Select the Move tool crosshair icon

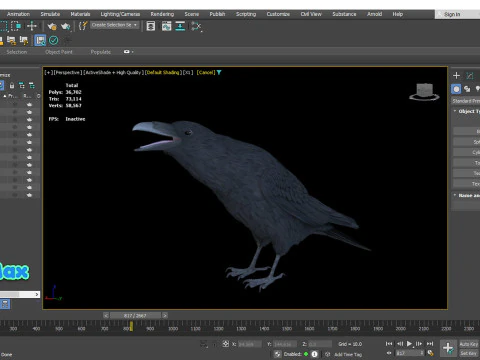(x=32, y=26)
